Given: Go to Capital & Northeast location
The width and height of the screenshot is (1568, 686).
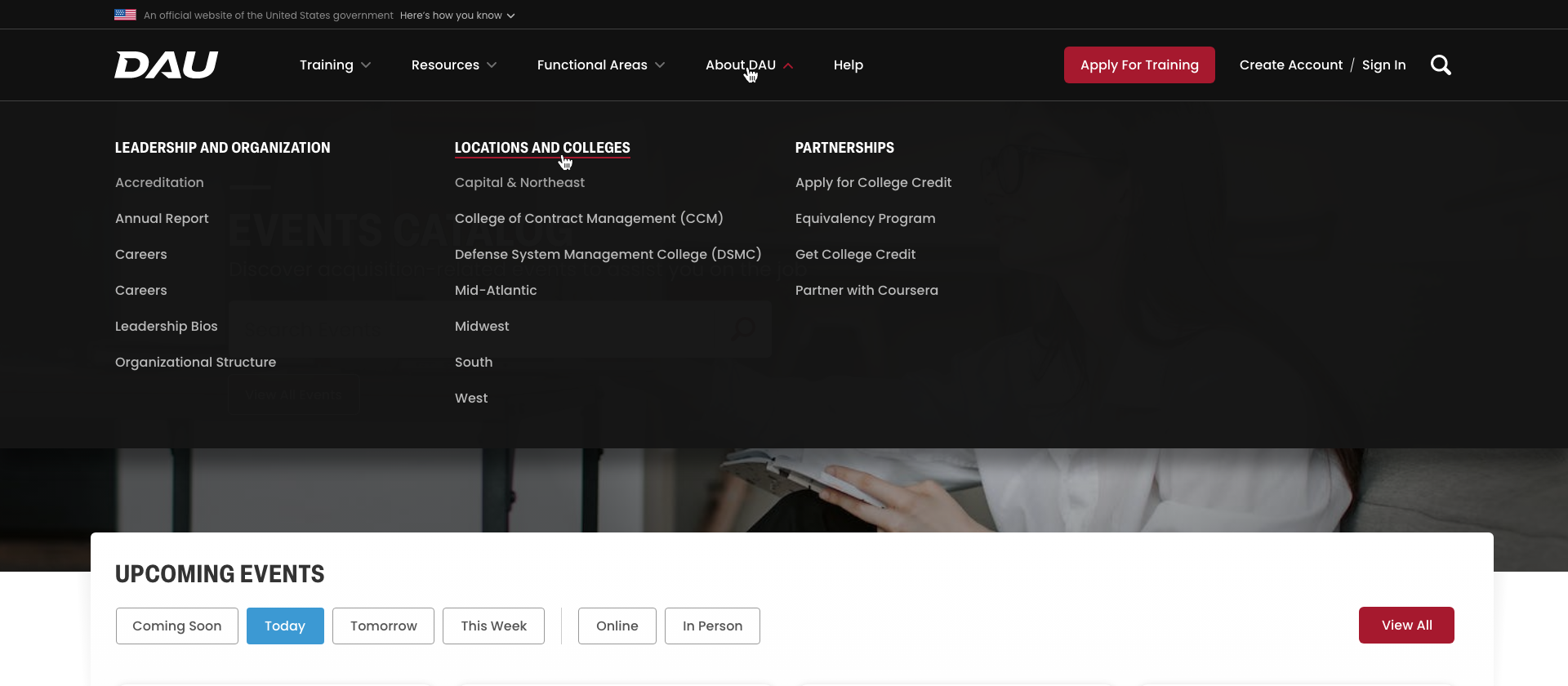Looking at the screenshot, I should [519, 182].
